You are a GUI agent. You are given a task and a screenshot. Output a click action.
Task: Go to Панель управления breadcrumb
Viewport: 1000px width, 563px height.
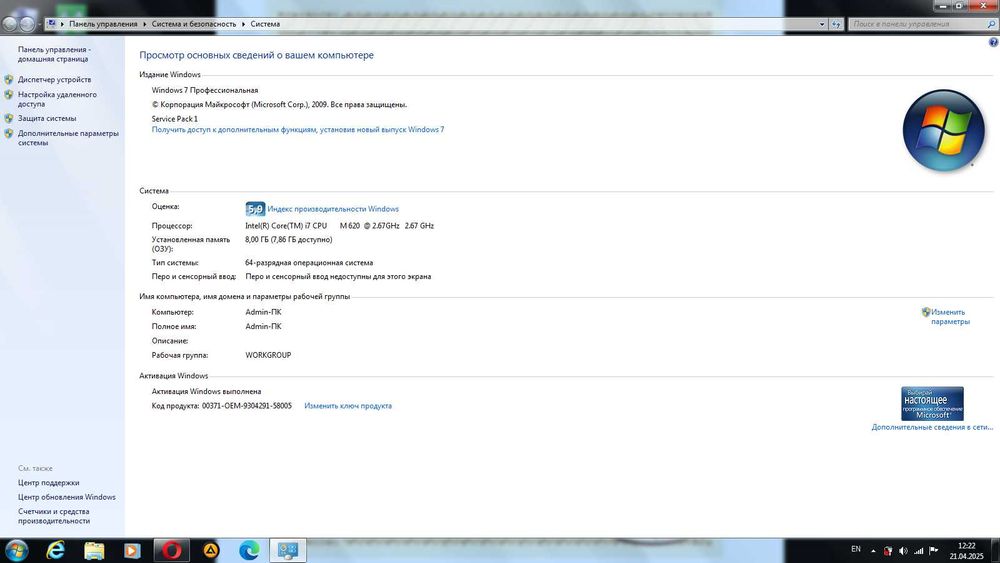pos(103,24)
